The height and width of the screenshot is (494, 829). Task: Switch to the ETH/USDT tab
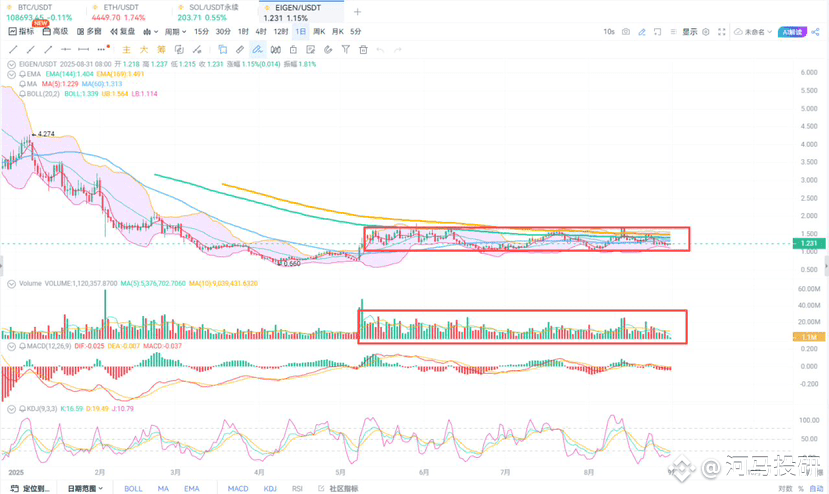click(x=119, y=12)
